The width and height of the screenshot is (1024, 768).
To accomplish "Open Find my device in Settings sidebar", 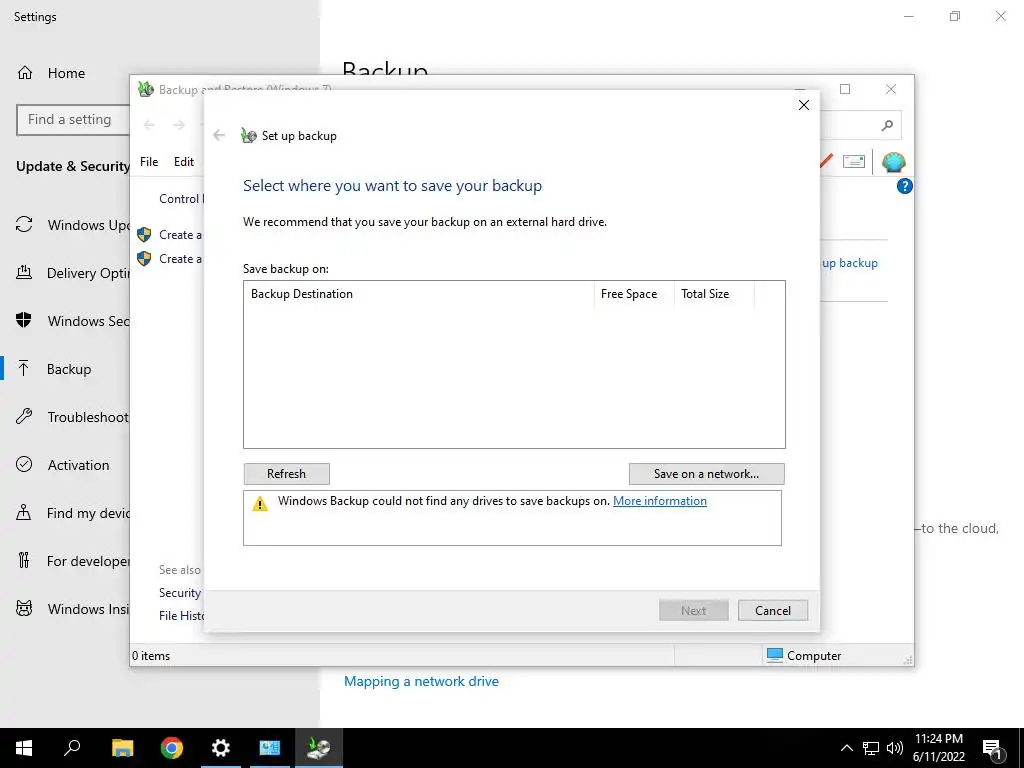I will click(x=73, y=513).
